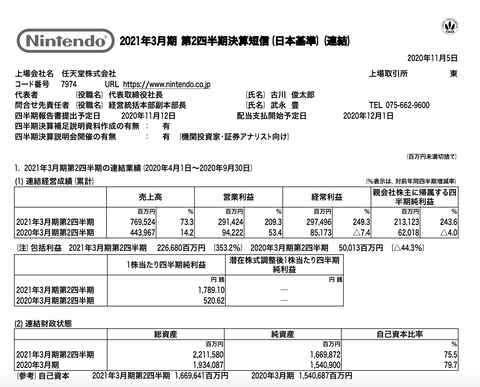Select ordinary profit value 85,173

coord(321,232)
